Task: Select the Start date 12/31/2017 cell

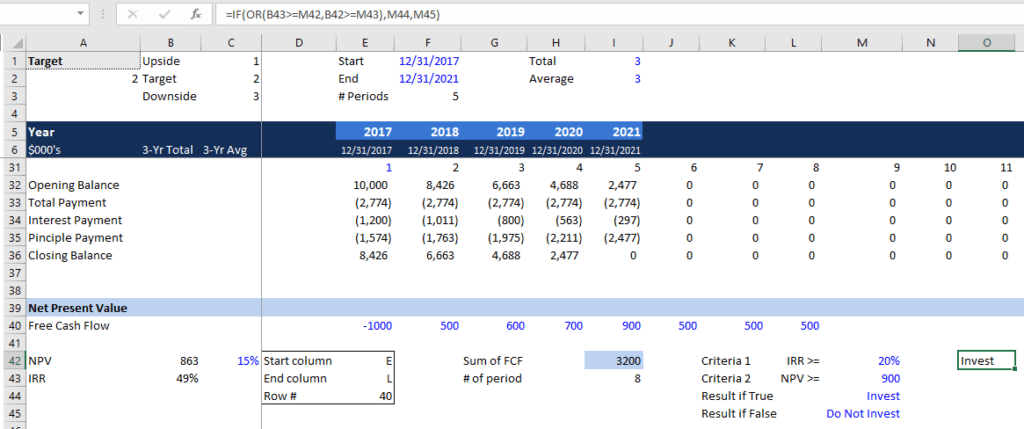Action: [426, 61]
